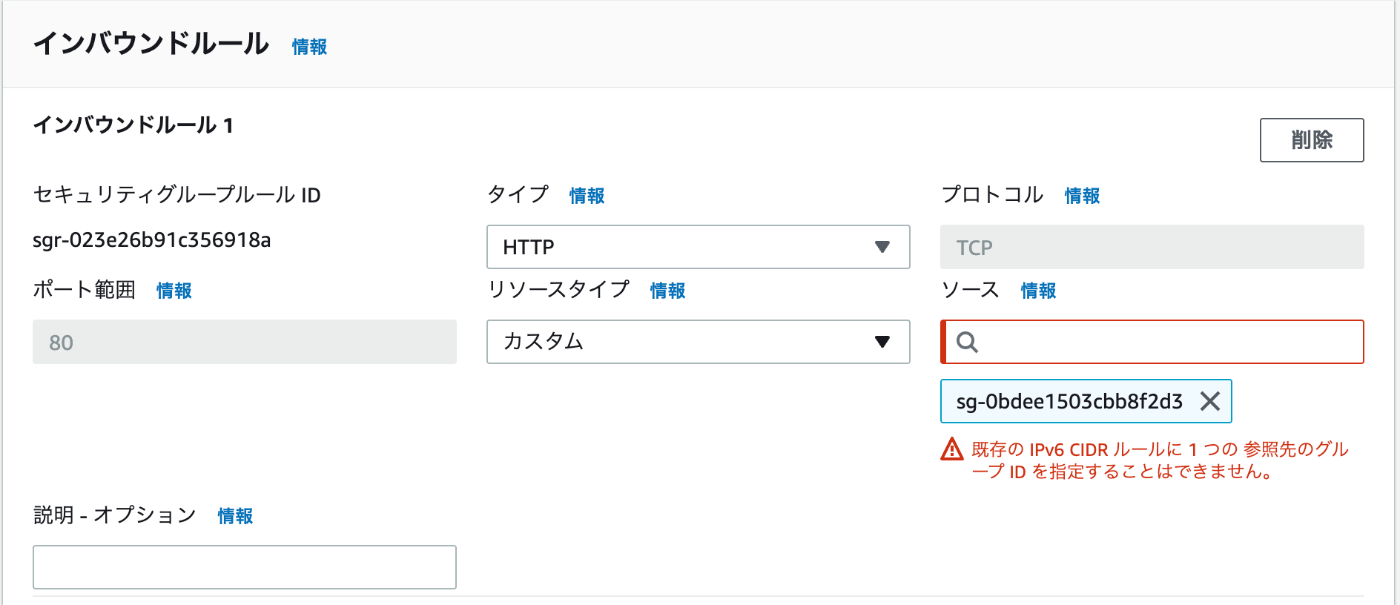The width and height of the screenshot is (1400, 605).
Task: Click the red warning triangle icon
Action: click(952, 450)
